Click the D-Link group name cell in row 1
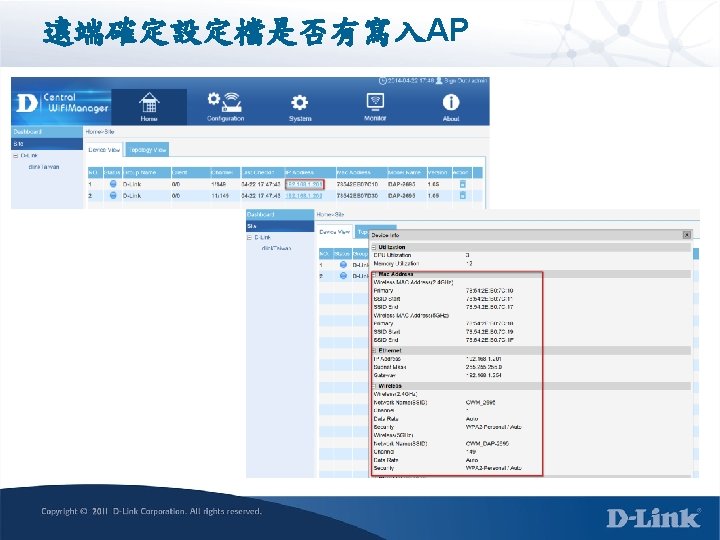Viewport: 720px width, 540px height. [132, 184]
